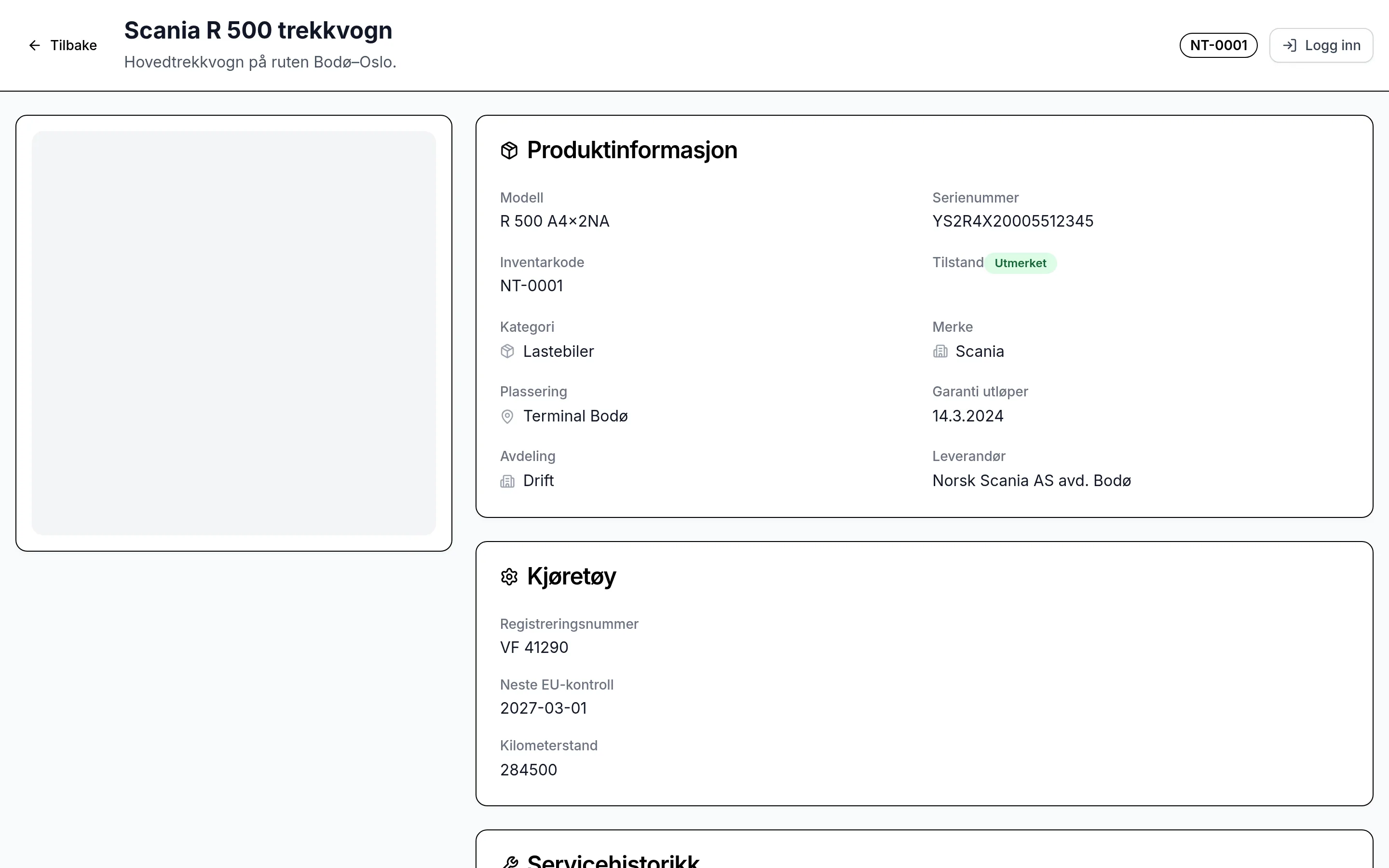Click the Leverandør field label
1389x868 pixels.
(968, 456)
